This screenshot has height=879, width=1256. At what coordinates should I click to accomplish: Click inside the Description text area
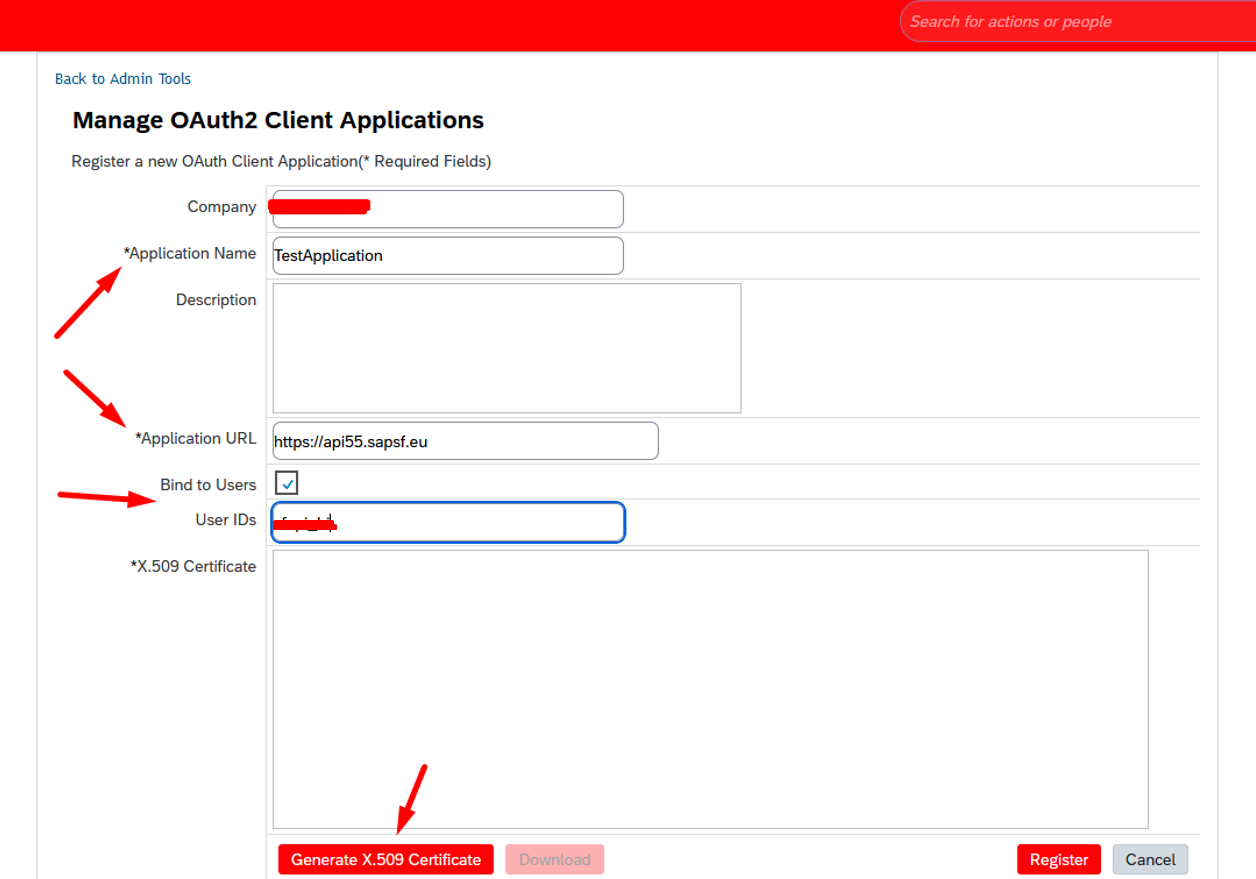[507, 348]
